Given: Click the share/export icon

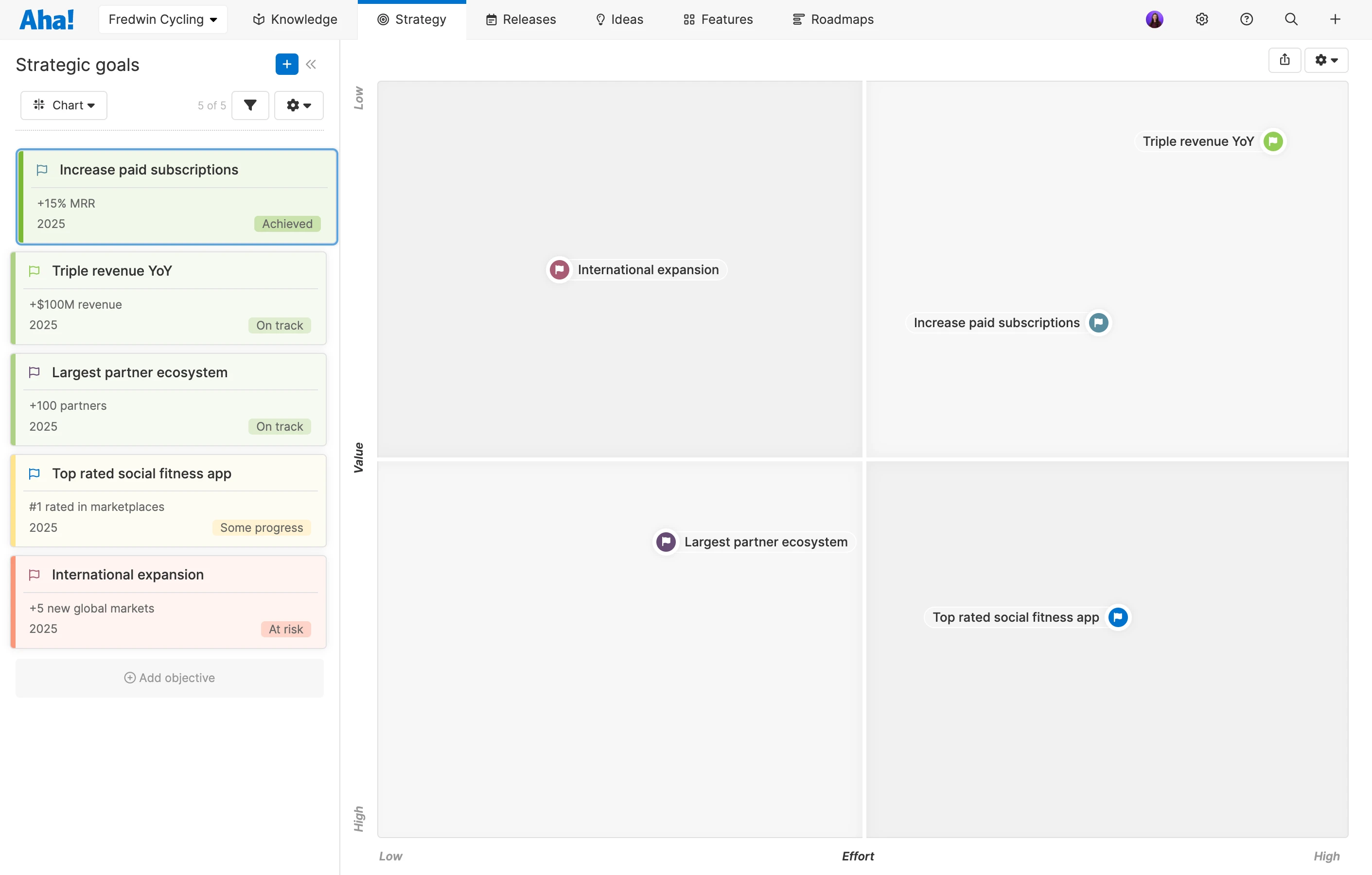Looking at the screenshot, I should click(x=1284, y=60).
